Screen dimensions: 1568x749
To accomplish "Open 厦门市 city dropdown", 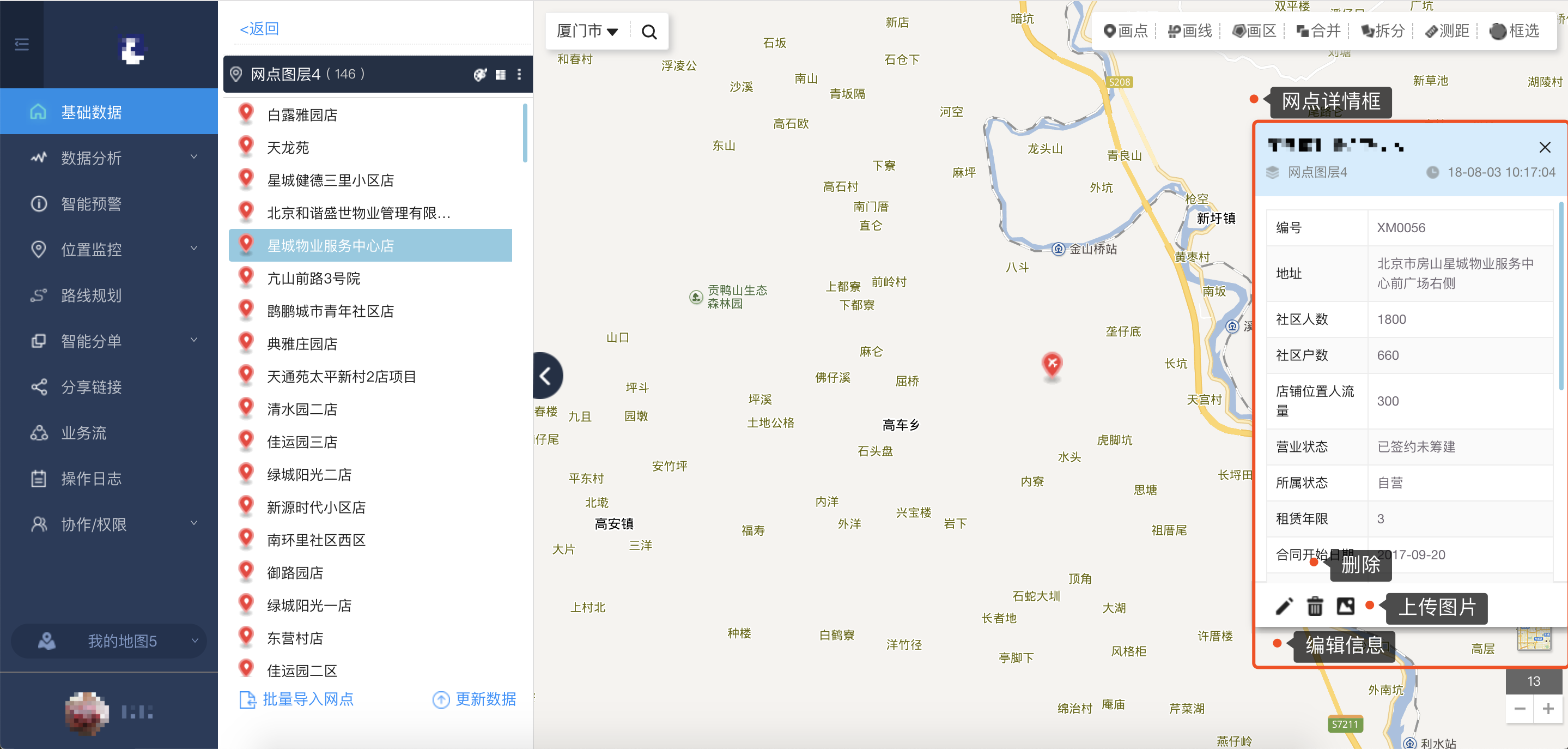I will click(x=587, y=31).
